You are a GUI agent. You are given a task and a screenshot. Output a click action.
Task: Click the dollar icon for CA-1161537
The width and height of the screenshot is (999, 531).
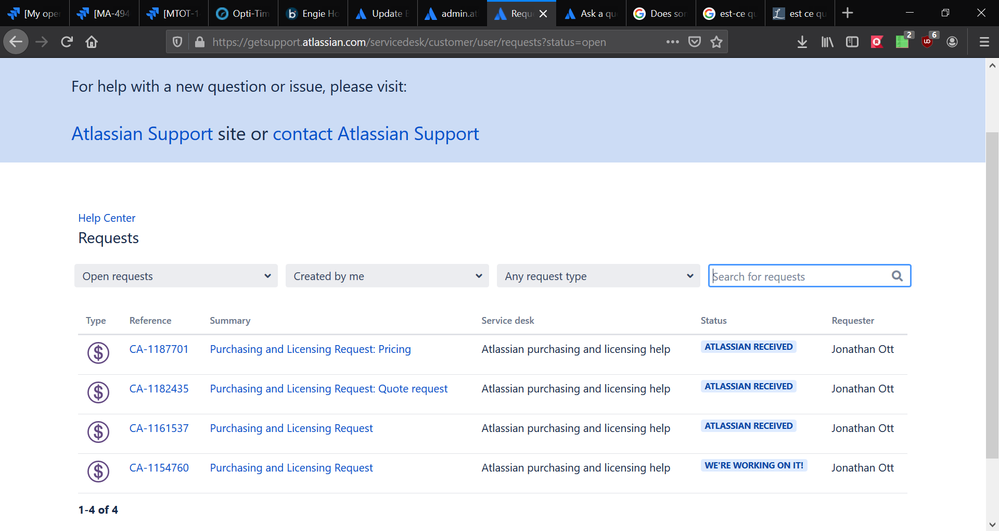pos(98,432)
